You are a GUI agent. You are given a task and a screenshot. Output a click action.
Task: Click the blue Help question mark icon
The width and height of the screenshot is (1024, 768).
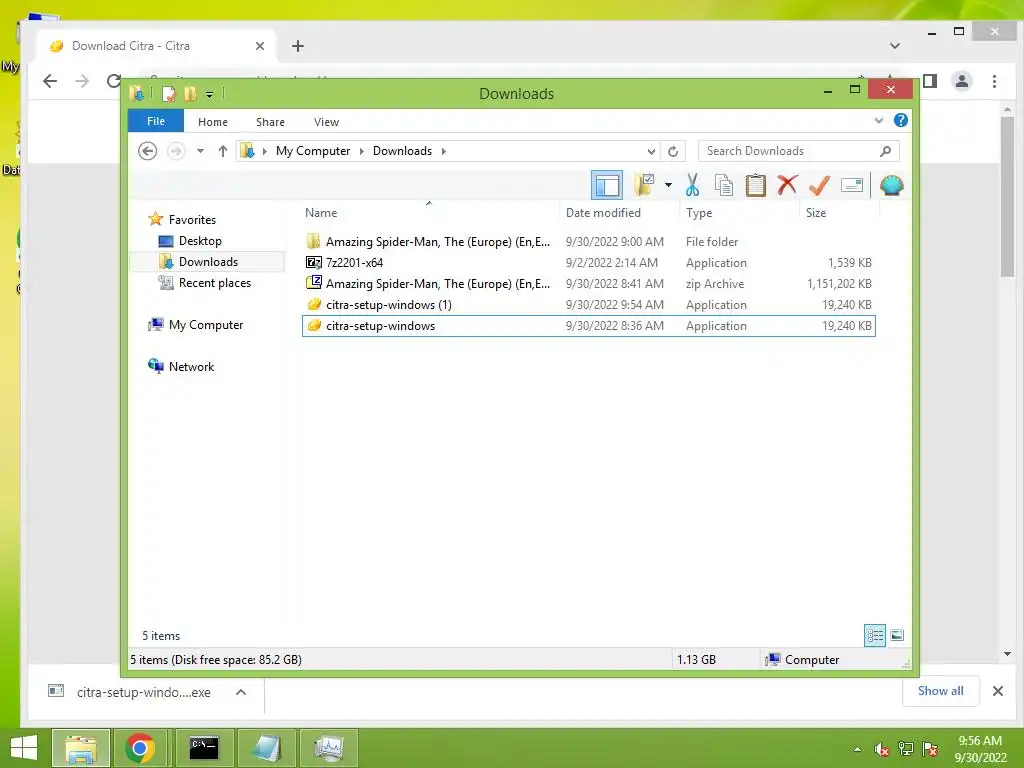coord(901,121)
